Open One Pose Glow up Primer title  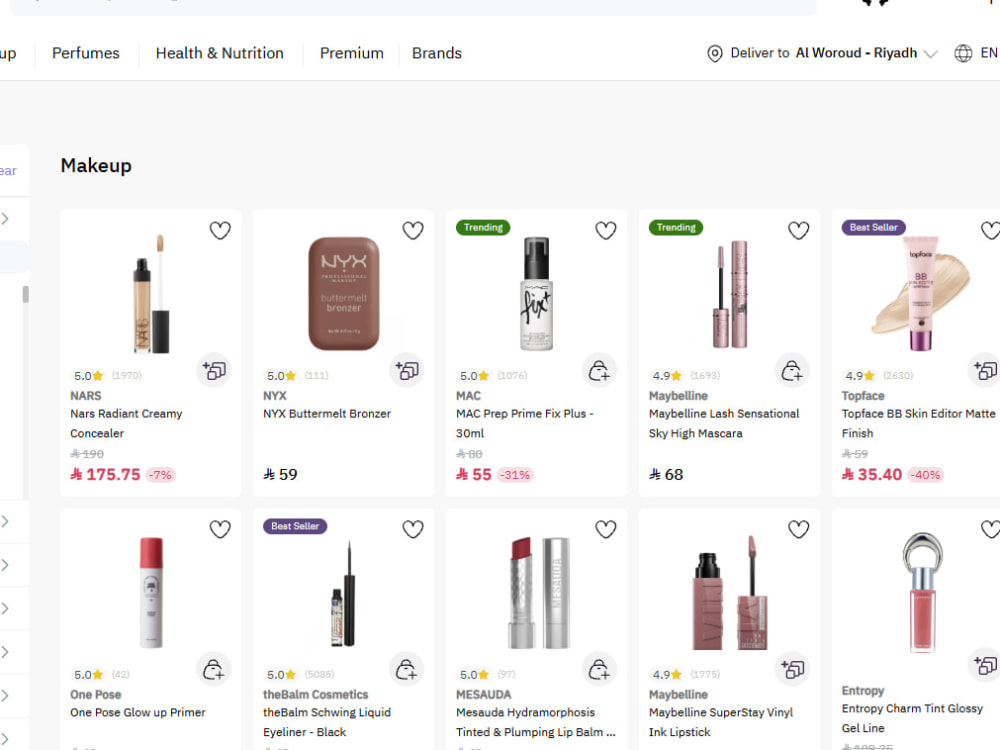(138, 712)
